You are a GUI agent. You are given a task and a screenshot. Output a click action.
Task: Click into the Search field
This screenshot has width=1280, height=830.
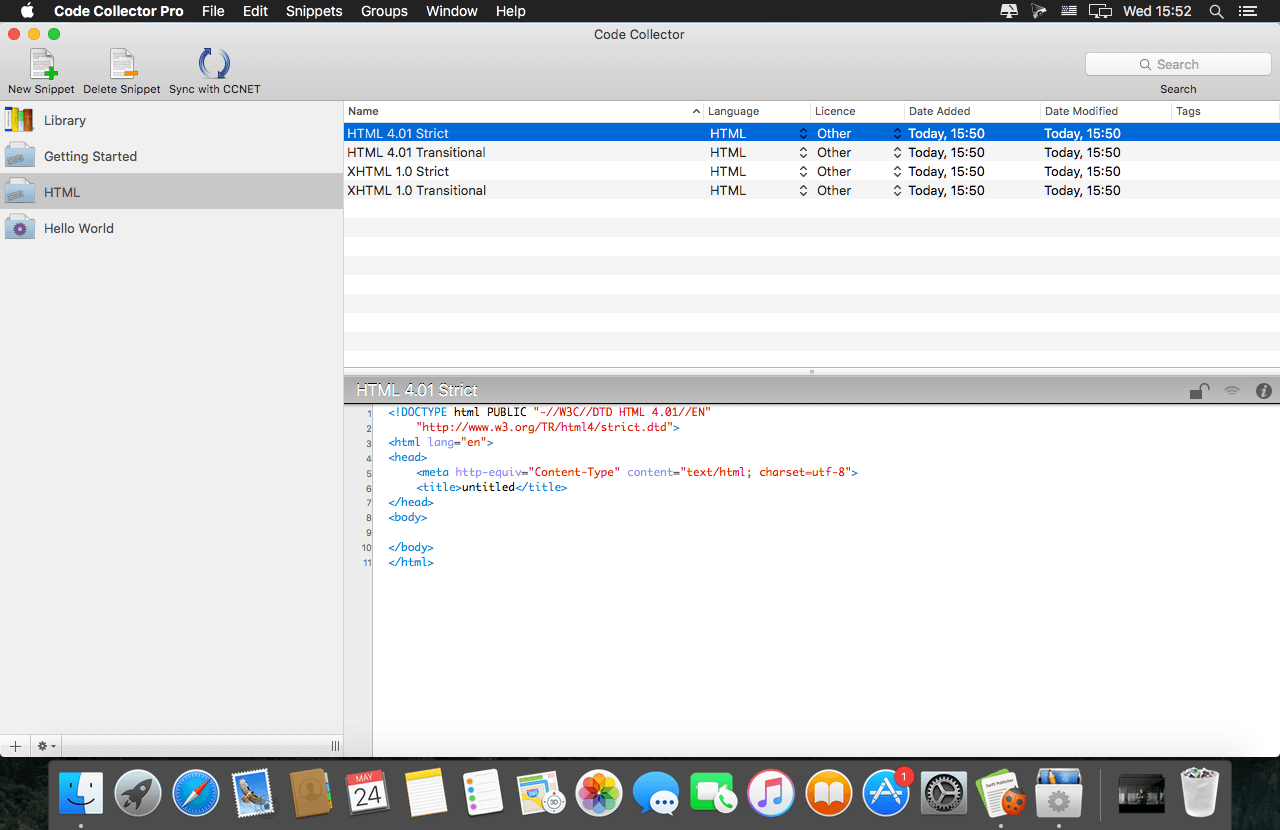[x=1178, y=64]
